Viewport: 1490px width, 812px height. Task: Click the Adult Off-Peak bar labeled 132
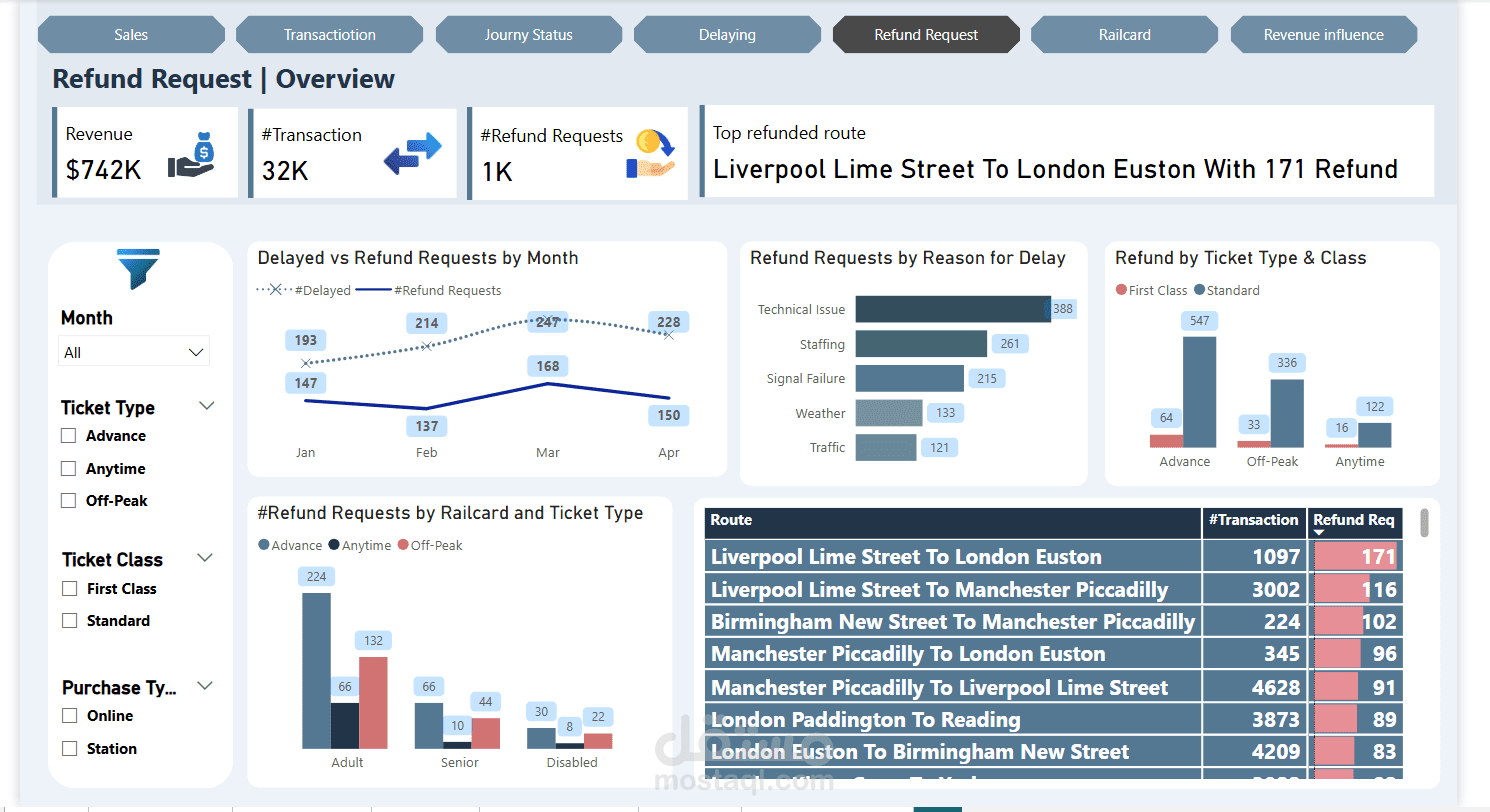click(x=373, y=703)
